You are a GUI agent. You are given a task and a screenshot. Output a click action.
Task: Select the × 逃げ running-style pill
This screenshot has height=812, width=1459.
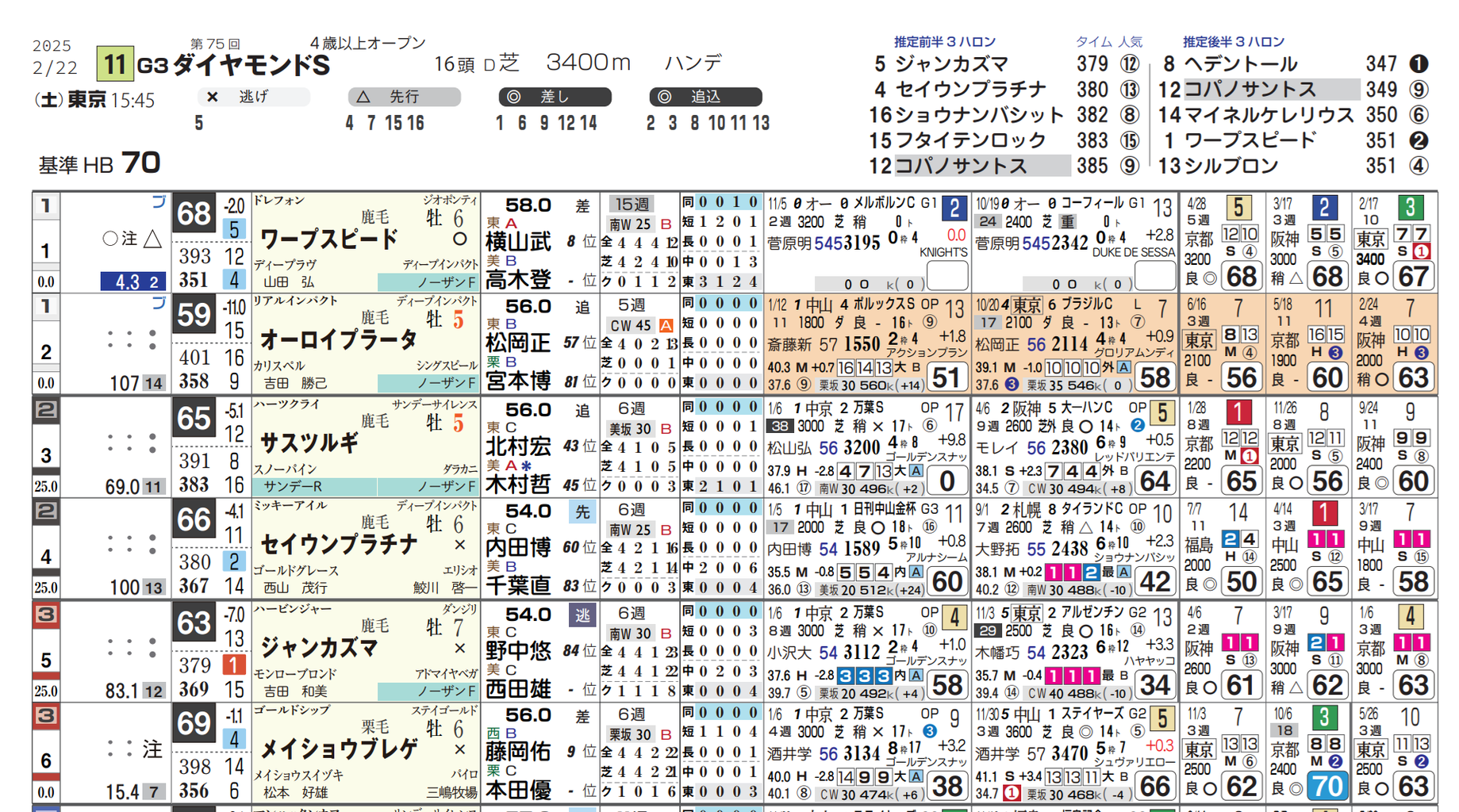(253, 97)
